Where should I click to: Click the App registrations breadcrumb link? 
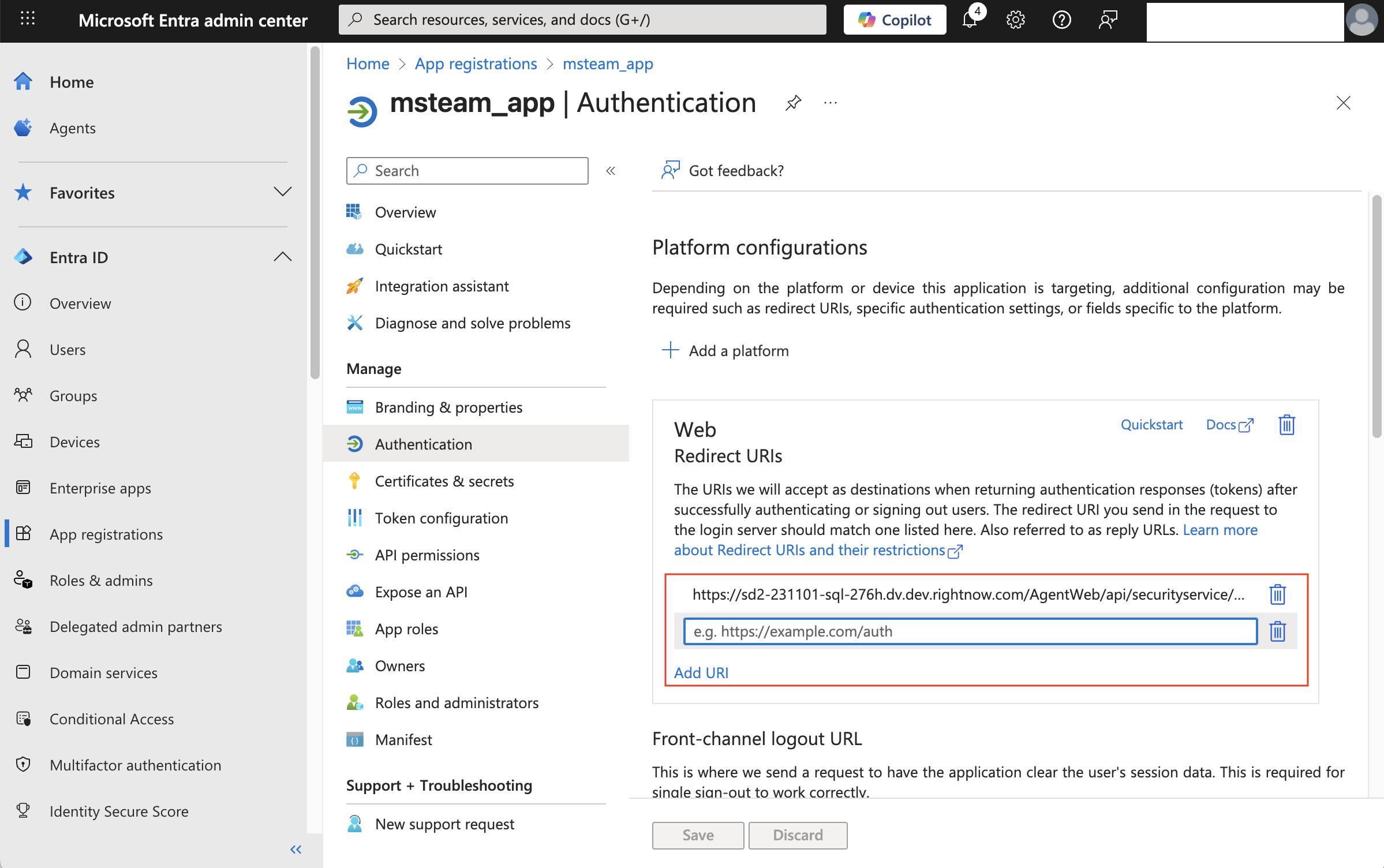click(476, 64)
